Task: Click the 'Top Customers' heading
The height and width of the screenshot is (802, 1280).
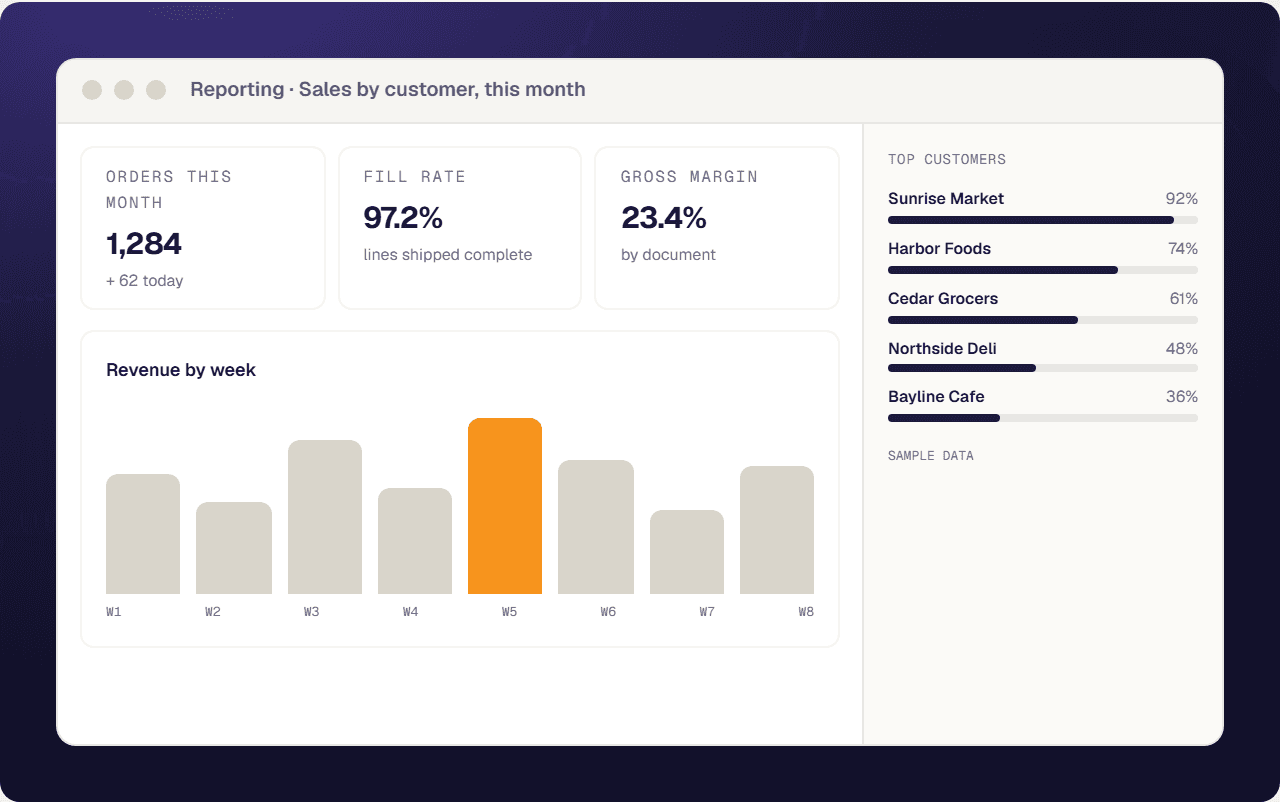Action: [947, 159]
